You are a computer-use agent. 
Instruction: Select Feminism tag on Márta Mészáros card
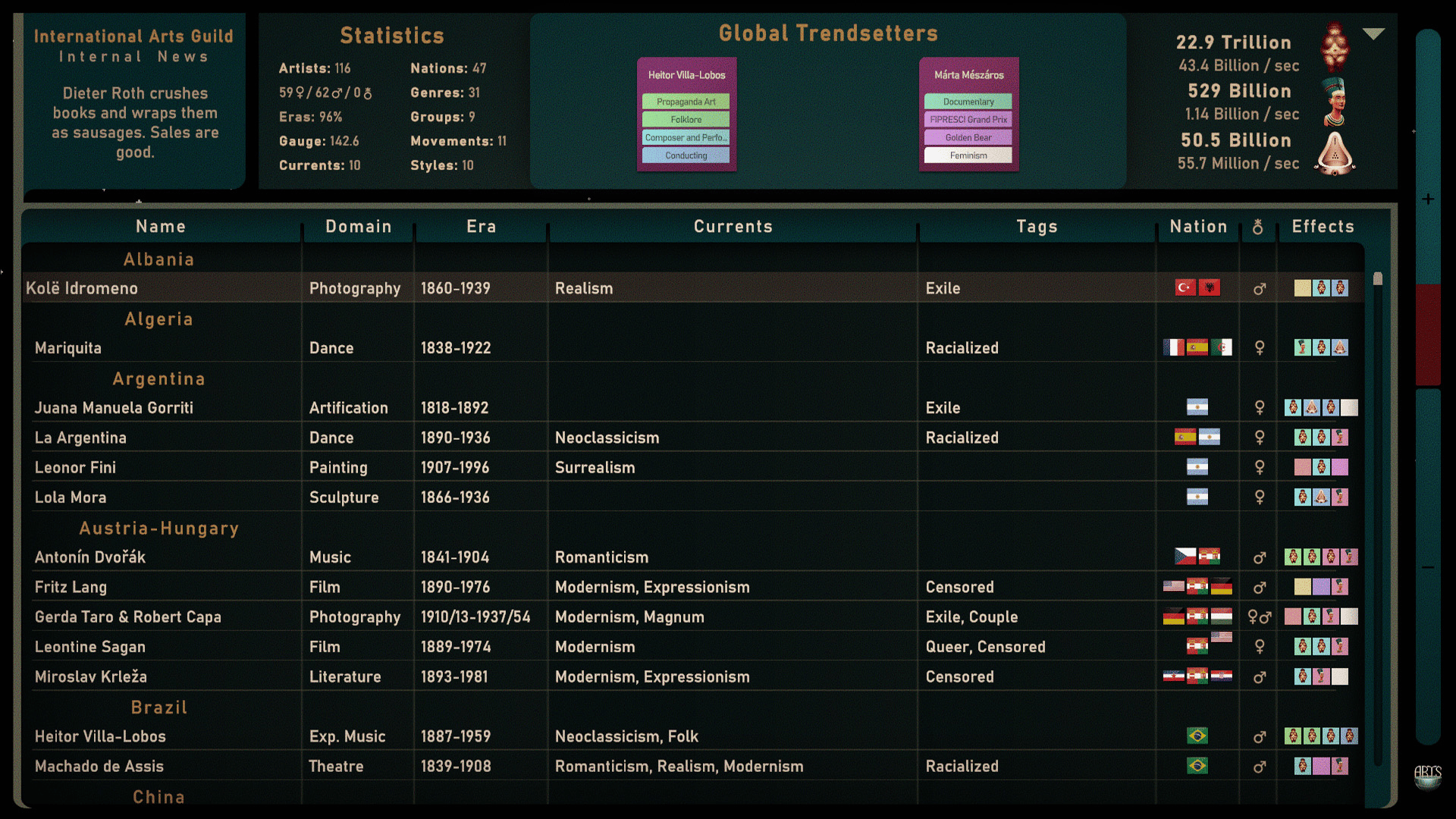(968, 155)
